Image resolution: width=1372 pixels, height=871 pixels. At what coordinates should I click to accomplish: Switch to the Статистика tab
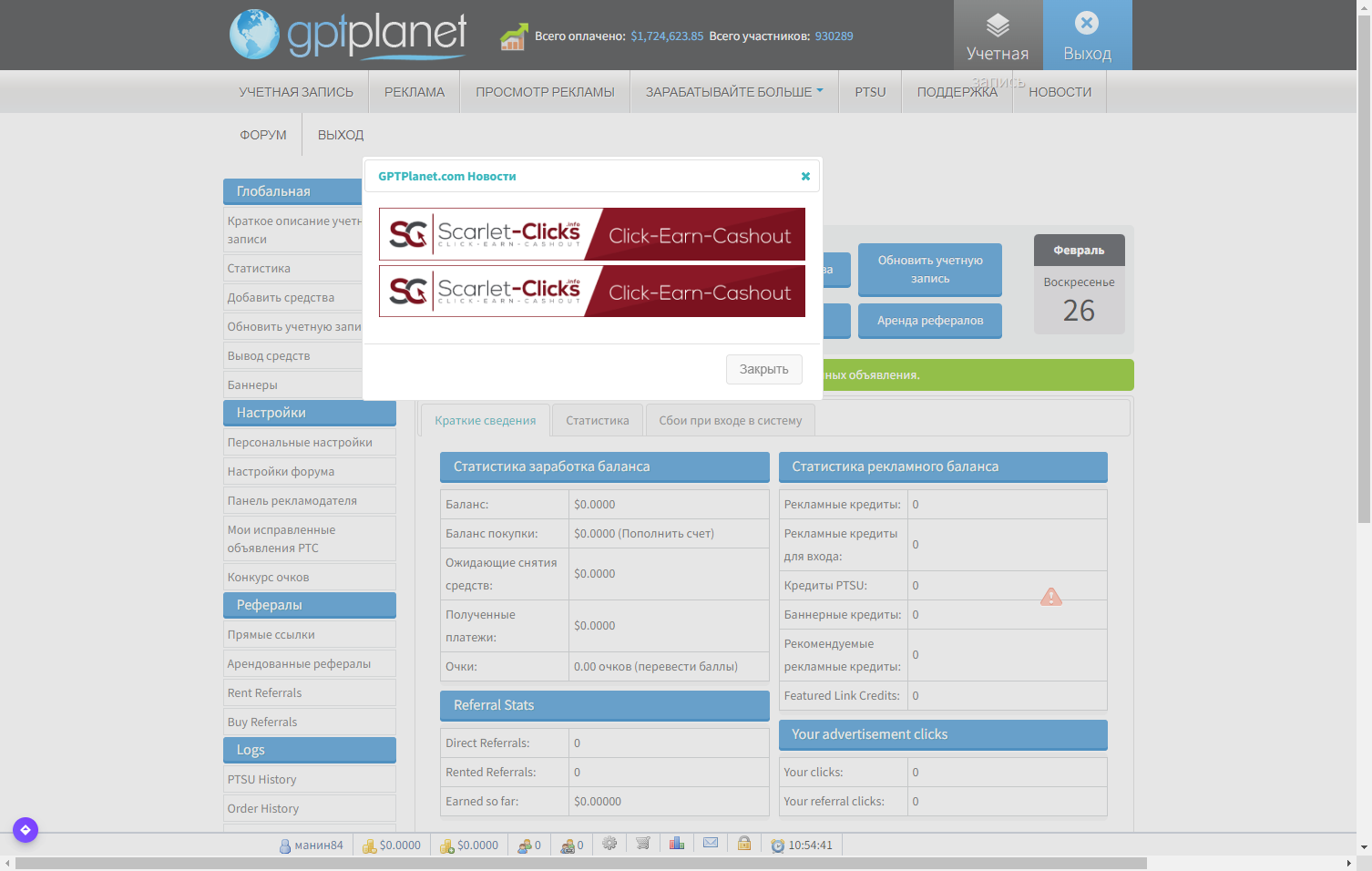click(598, 420)
